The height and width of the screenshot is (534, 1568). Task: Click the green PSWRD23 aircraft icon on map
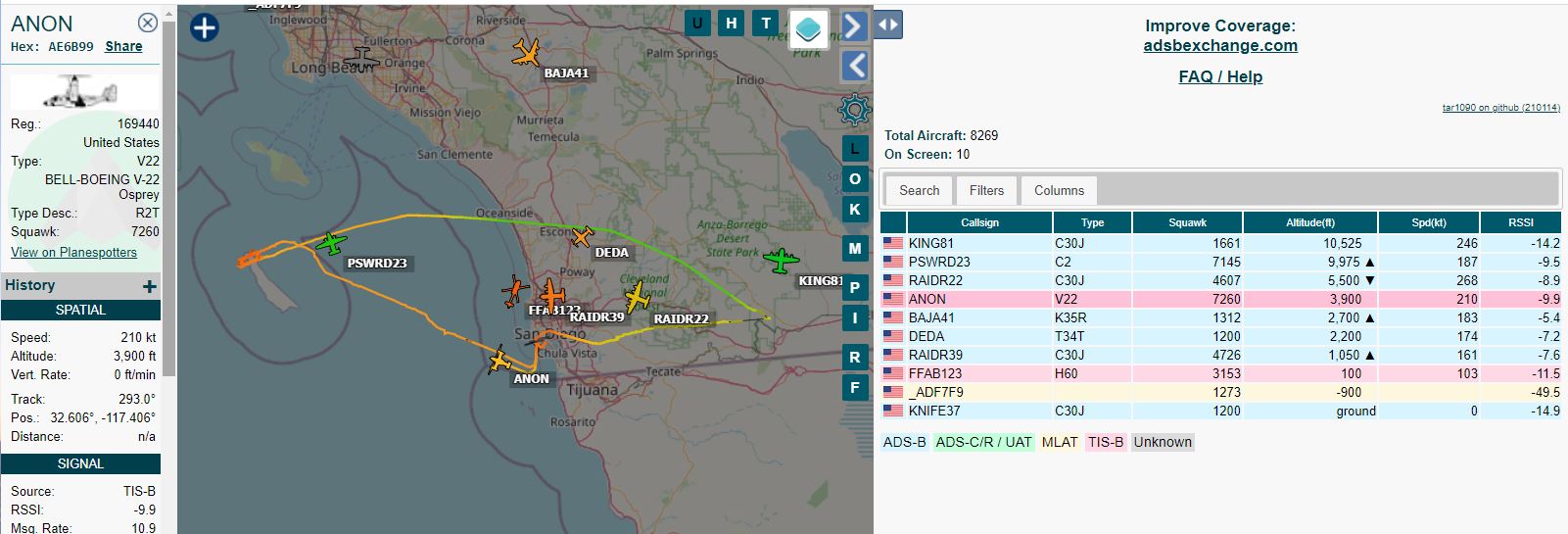click(332, 242)
